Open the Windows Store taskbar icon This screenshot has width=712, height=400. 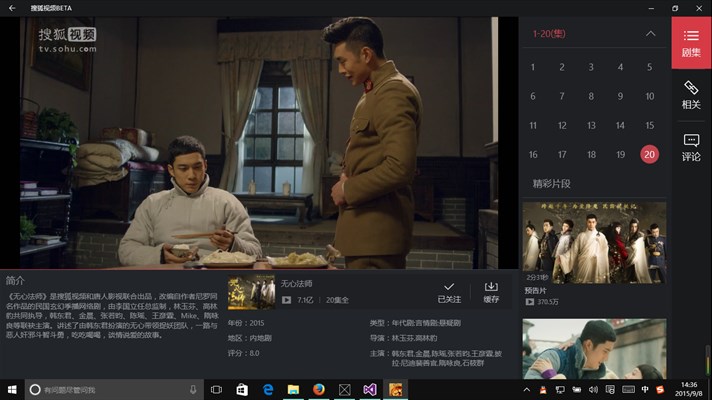(x=242, y=390)
